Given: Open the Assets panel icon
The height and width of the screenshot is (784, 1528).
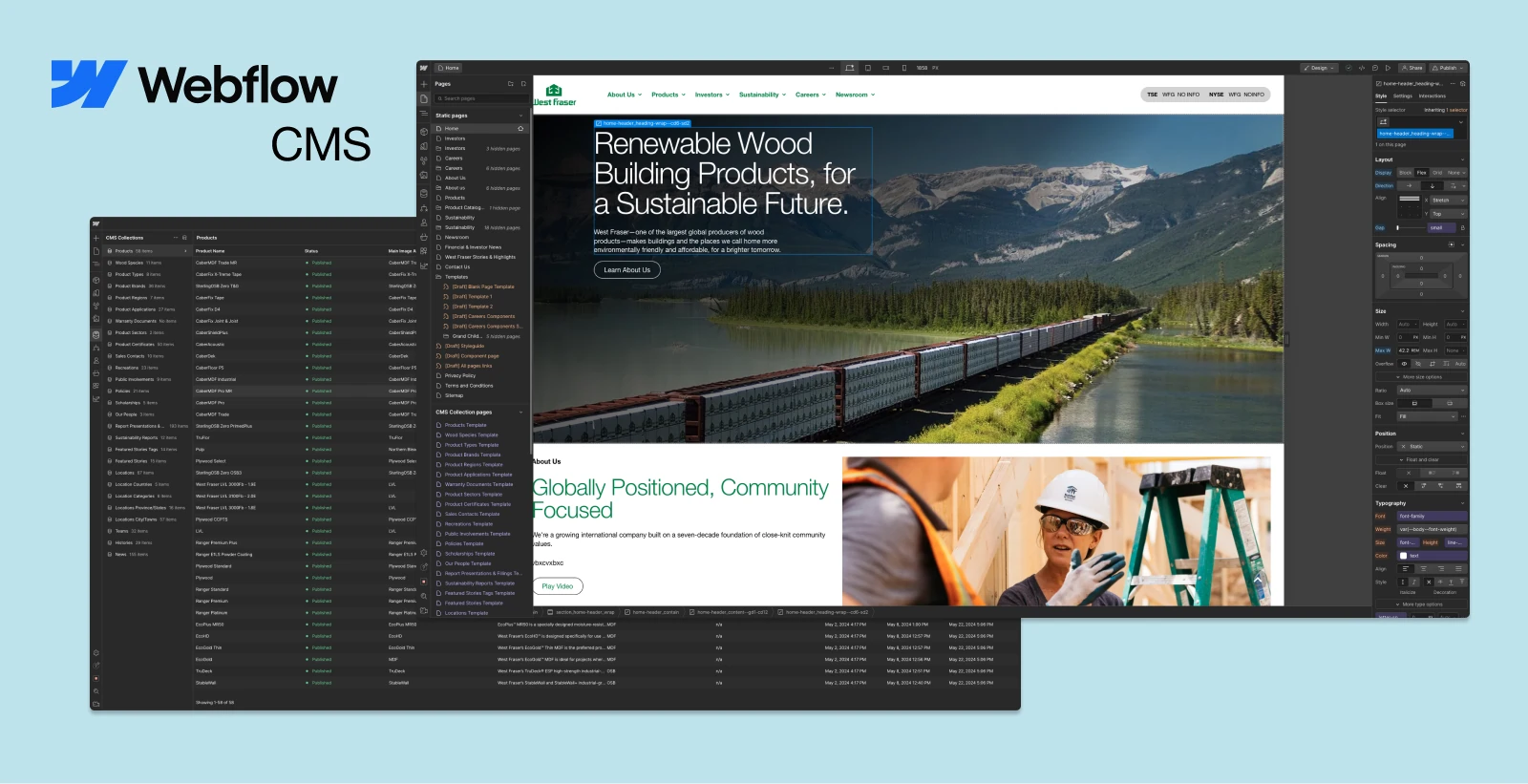Looking at the screenshot, I should point(424,175).
